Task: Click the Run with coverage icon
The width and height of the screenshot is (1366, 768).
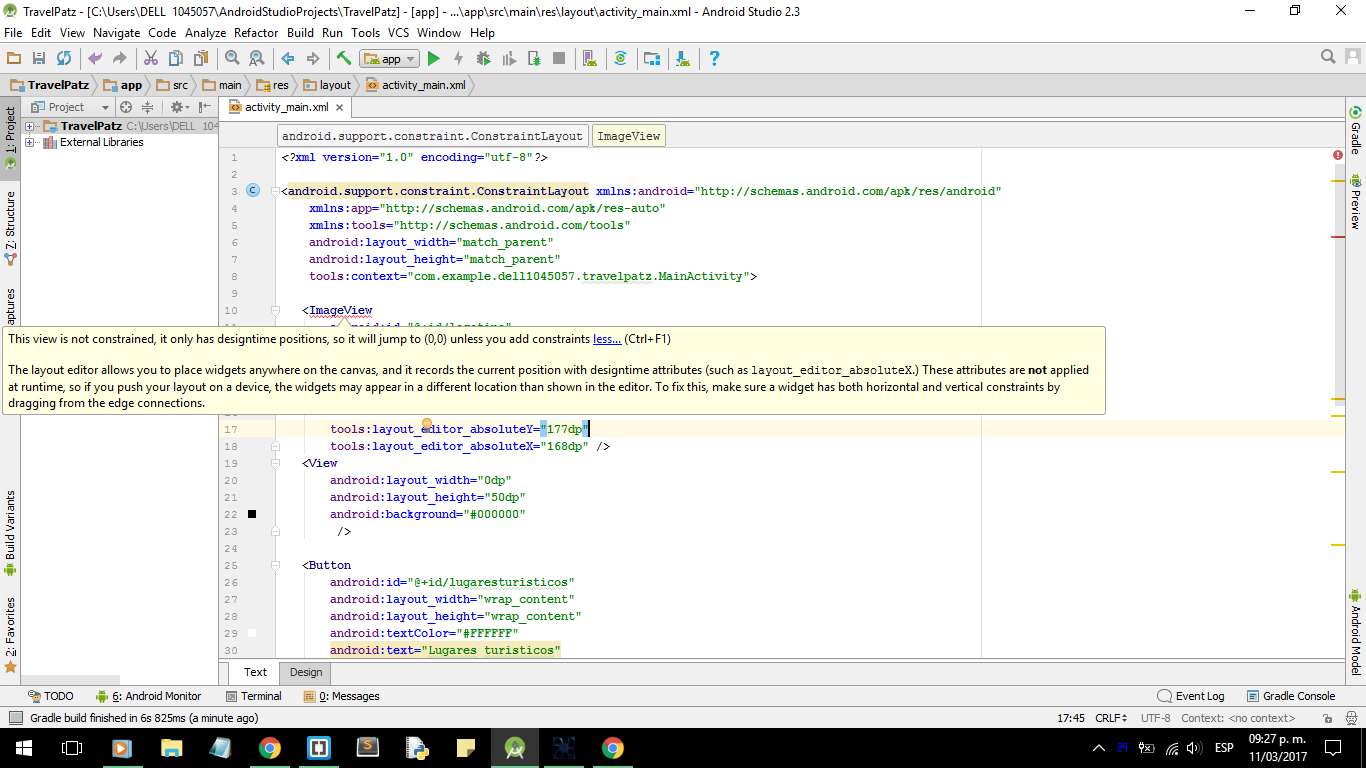Action: tap(509, 59)
